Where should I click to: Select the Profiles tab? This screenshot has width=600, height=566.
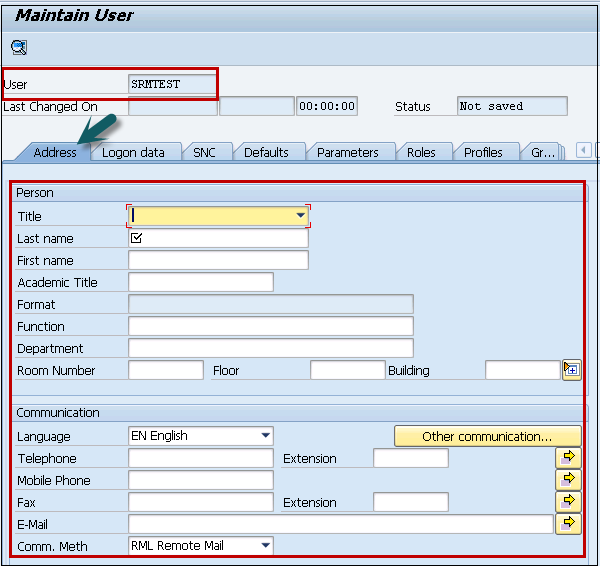484,152
